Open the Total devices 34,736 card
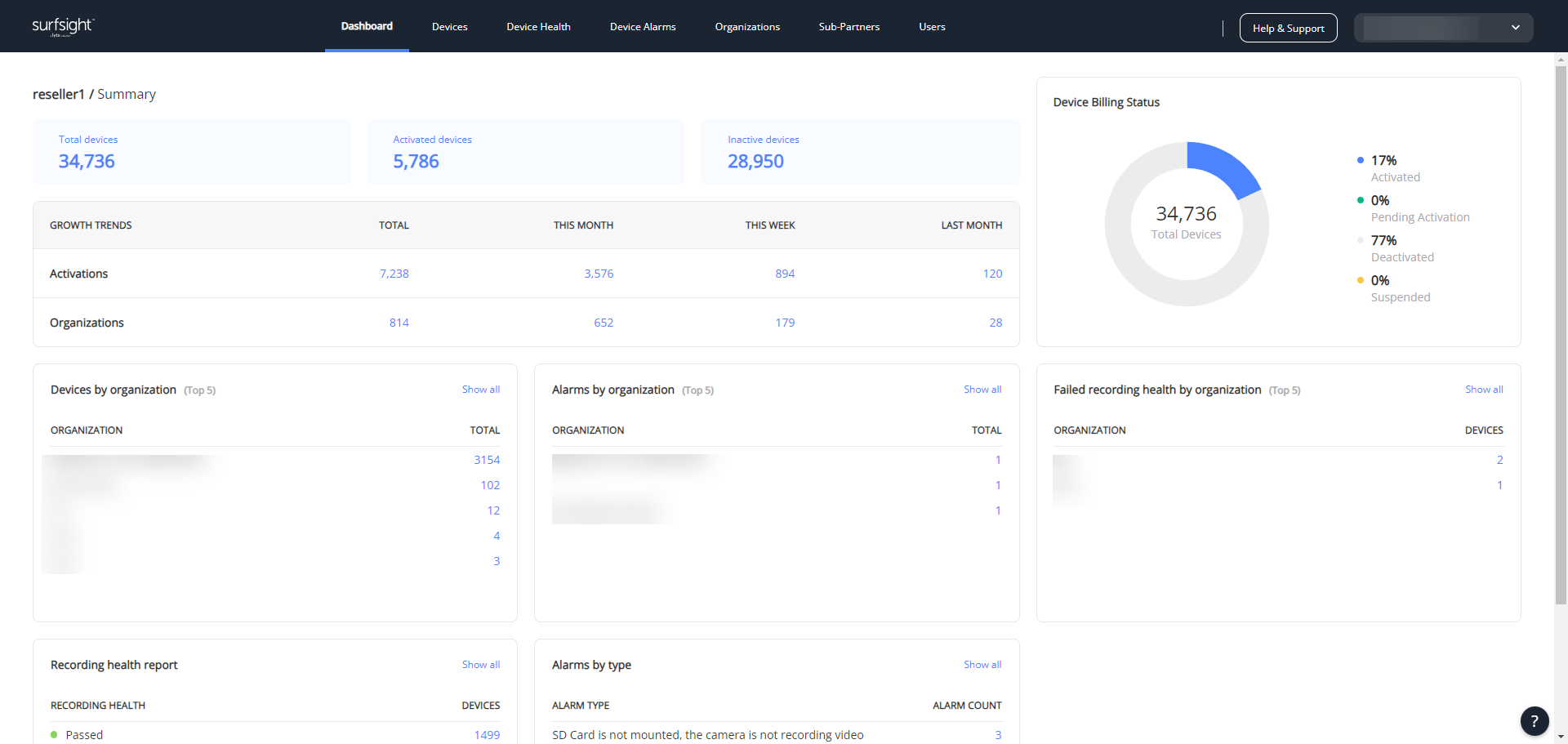1568x744 pixels. pos(192,152)
